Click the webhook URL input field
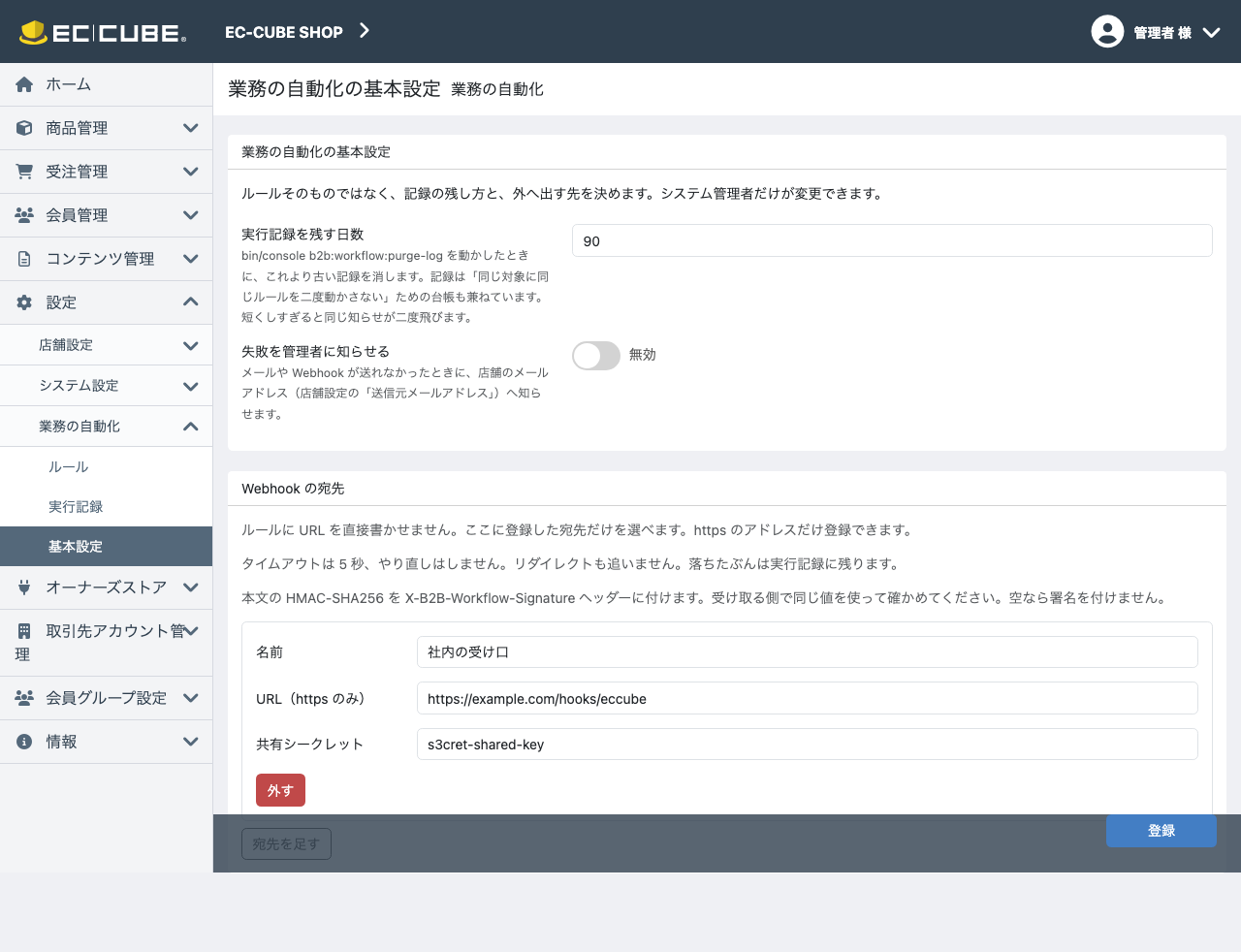The image size is (1241, 952). pyautogui.click(x=807, y=698)
